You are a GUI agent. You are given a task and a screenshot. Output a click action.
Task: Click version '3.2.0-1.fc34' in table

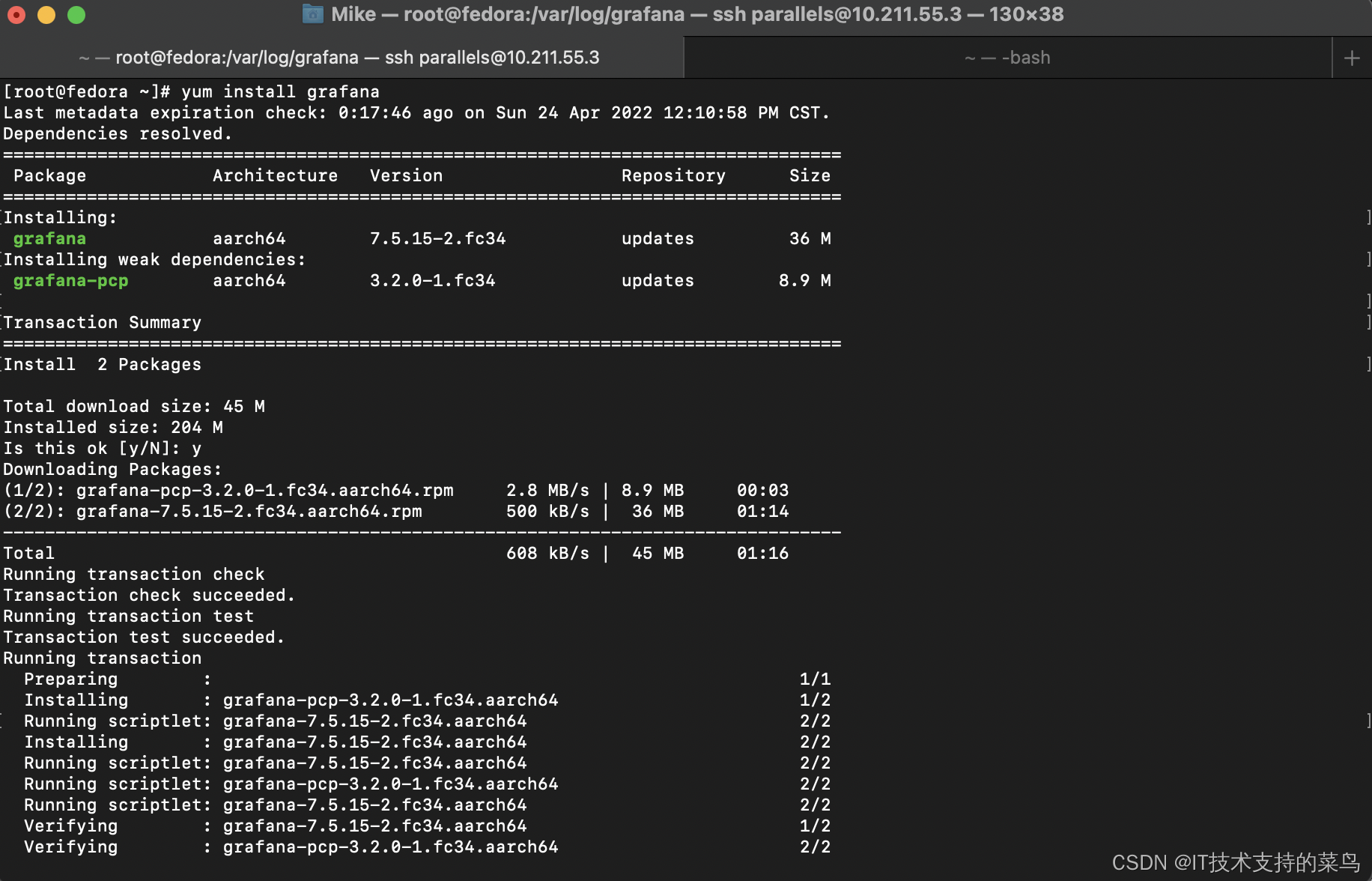432,280
